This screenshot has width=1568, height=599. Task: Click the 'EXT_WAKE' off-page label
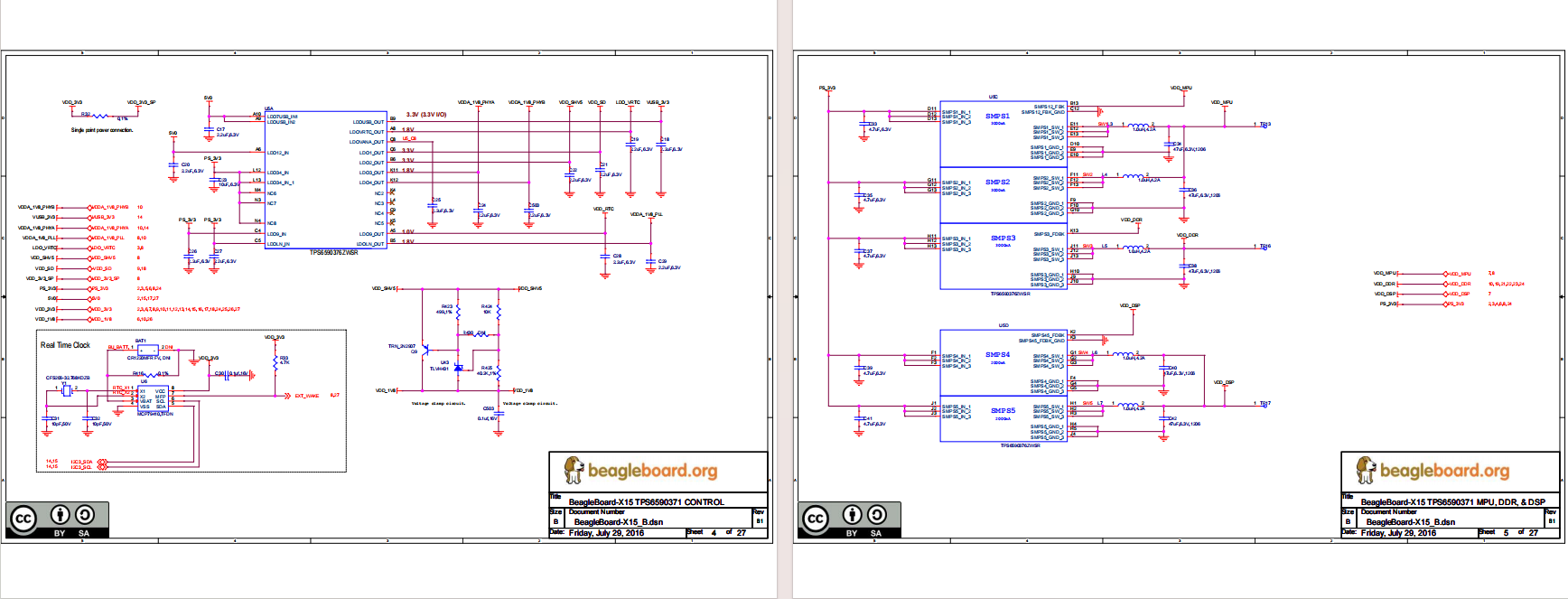pos(307,396)
